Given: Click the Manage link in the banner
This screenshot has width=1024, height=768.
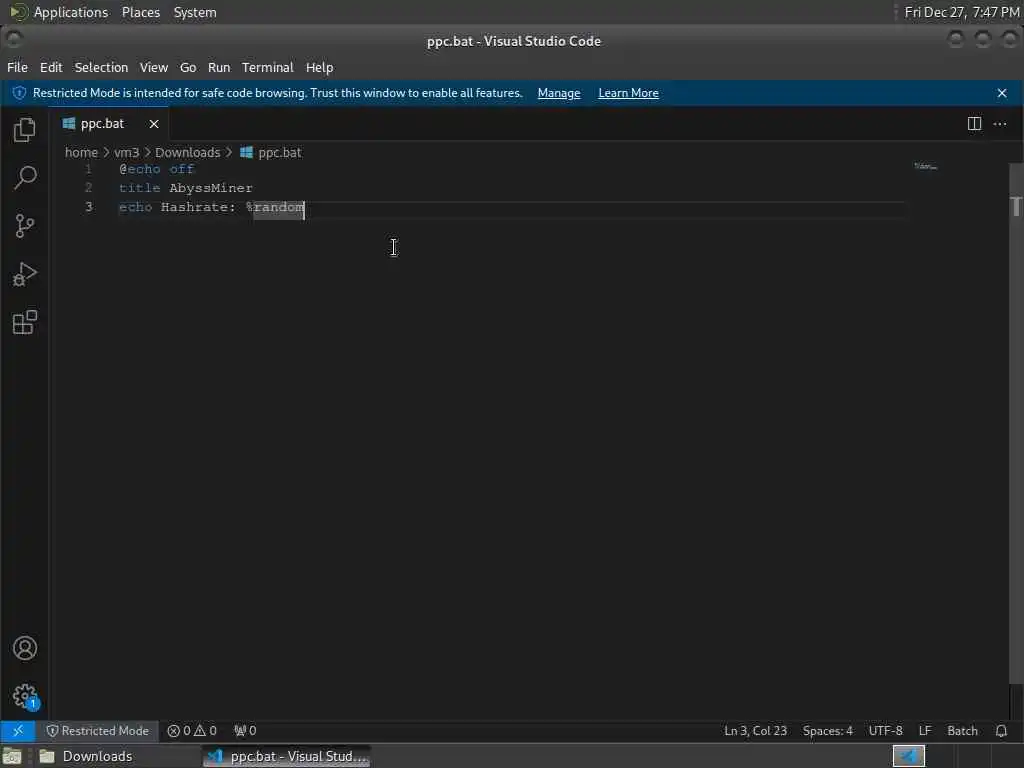Looking at the screenshot, I should pos(559,93).
